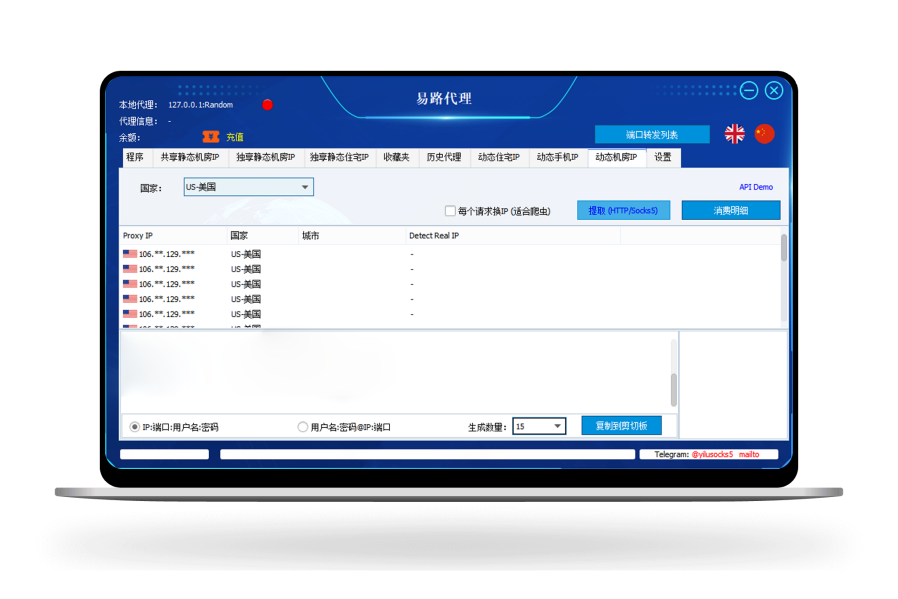The width and height of the screenshot is (898, 599).
Task: Switch to the 共享静态机房IP tab
Action: [190, 157]
